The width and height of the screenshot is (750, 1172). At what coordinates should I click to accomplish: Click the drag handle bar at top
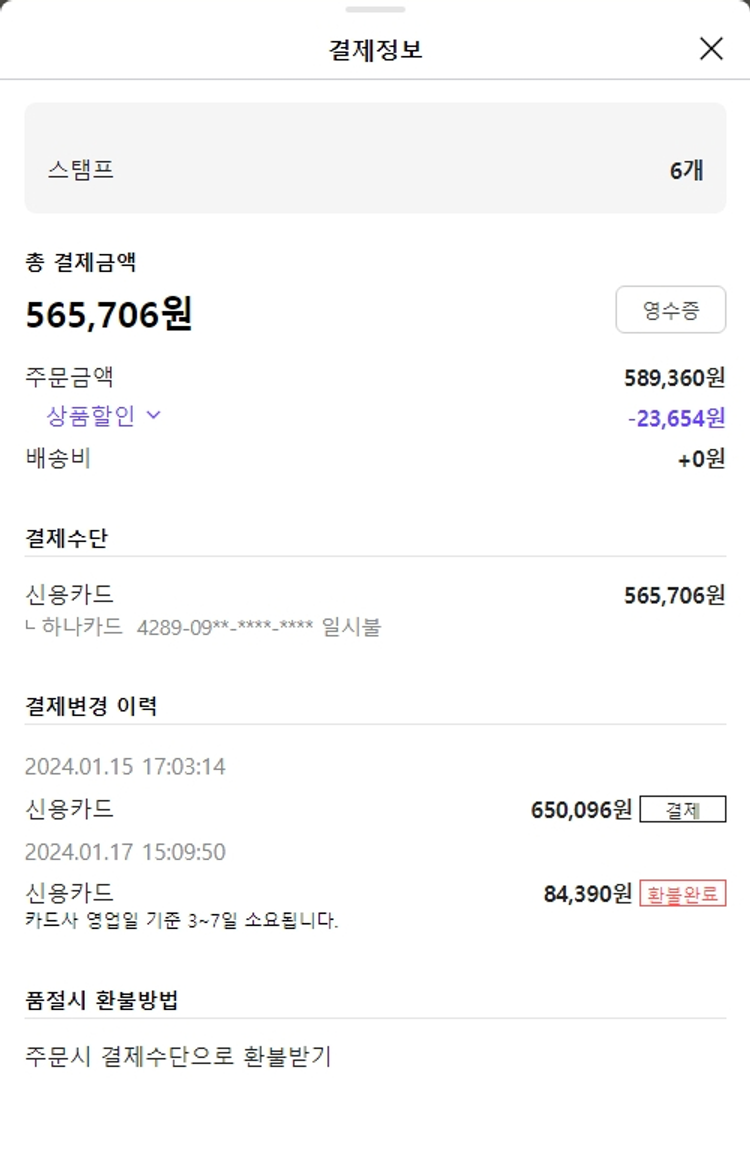click(375, 9)
